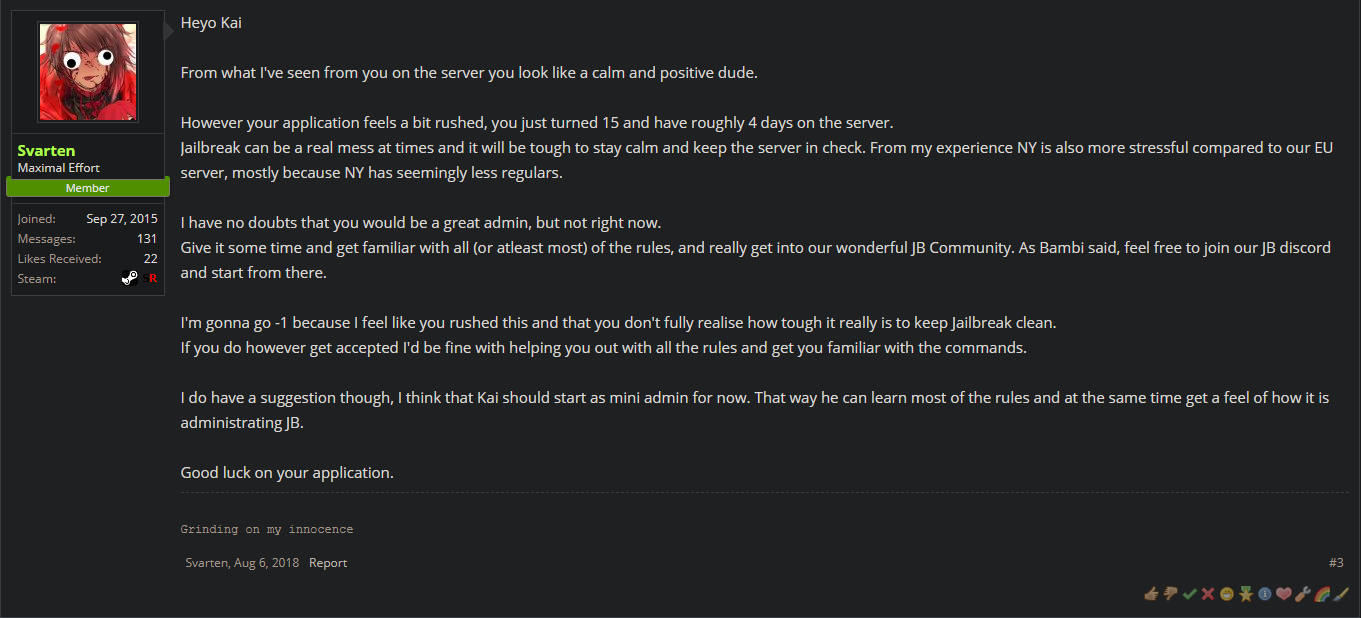Click the SR icon next to Steam
This screenshot has height=618, width=1361.
[150, 278]
